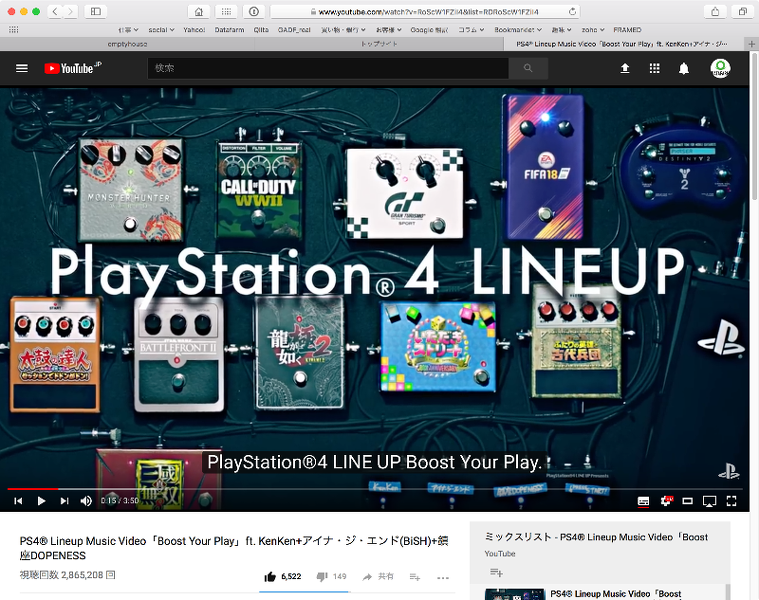
Task: Enter fullscreen mode
Action: [x=731, y=501]
